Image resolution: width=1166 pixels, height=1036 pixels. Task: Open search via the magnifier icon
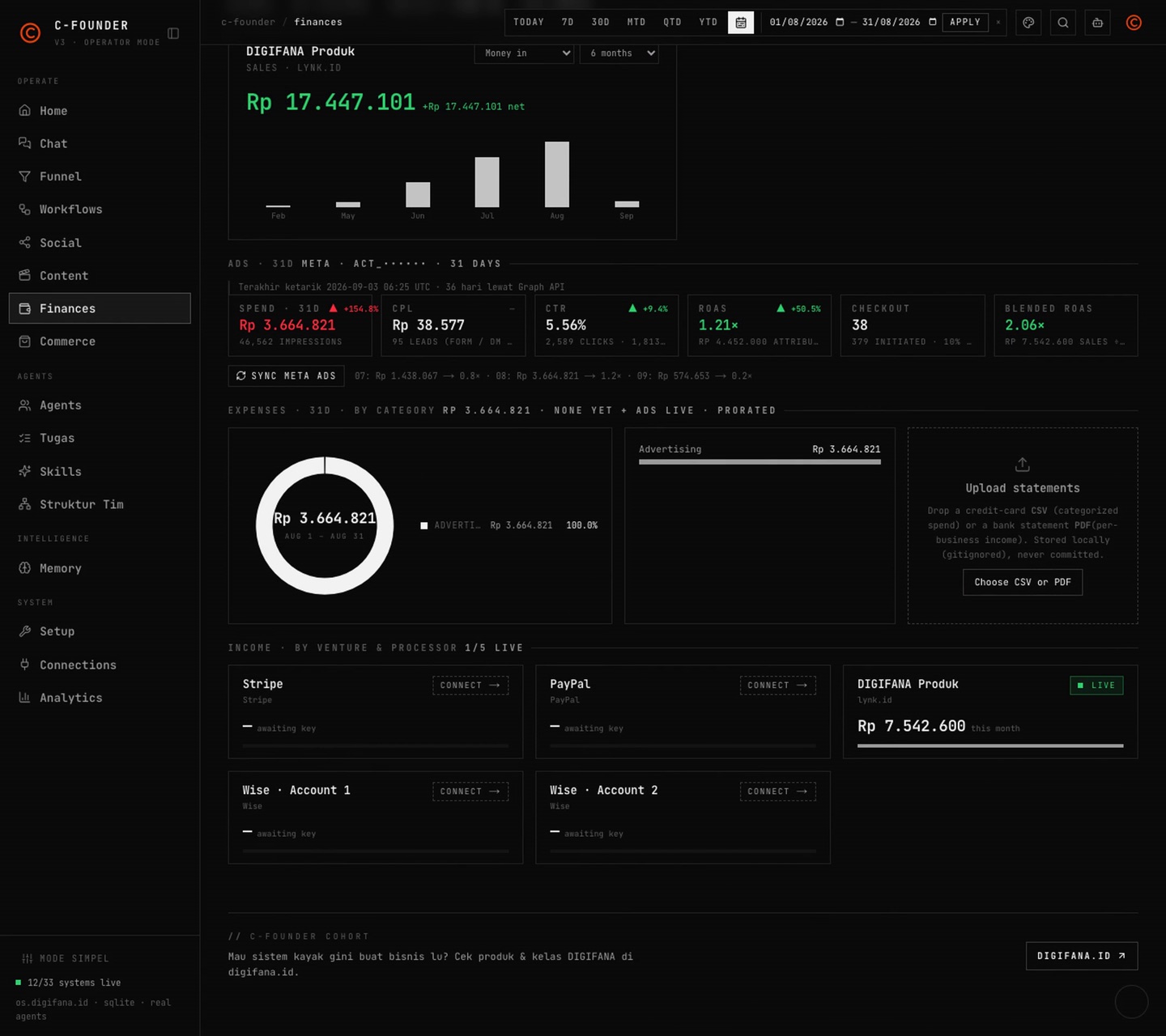tap(1063, 23)
